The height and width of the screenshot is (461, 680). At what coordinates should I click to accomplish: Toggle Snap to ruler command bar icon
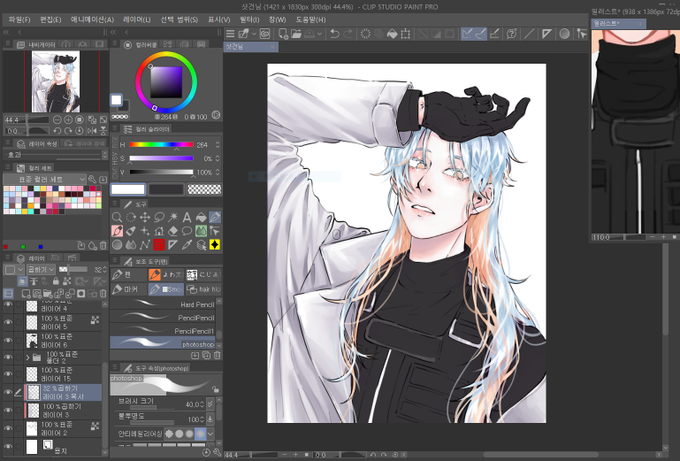467,33
